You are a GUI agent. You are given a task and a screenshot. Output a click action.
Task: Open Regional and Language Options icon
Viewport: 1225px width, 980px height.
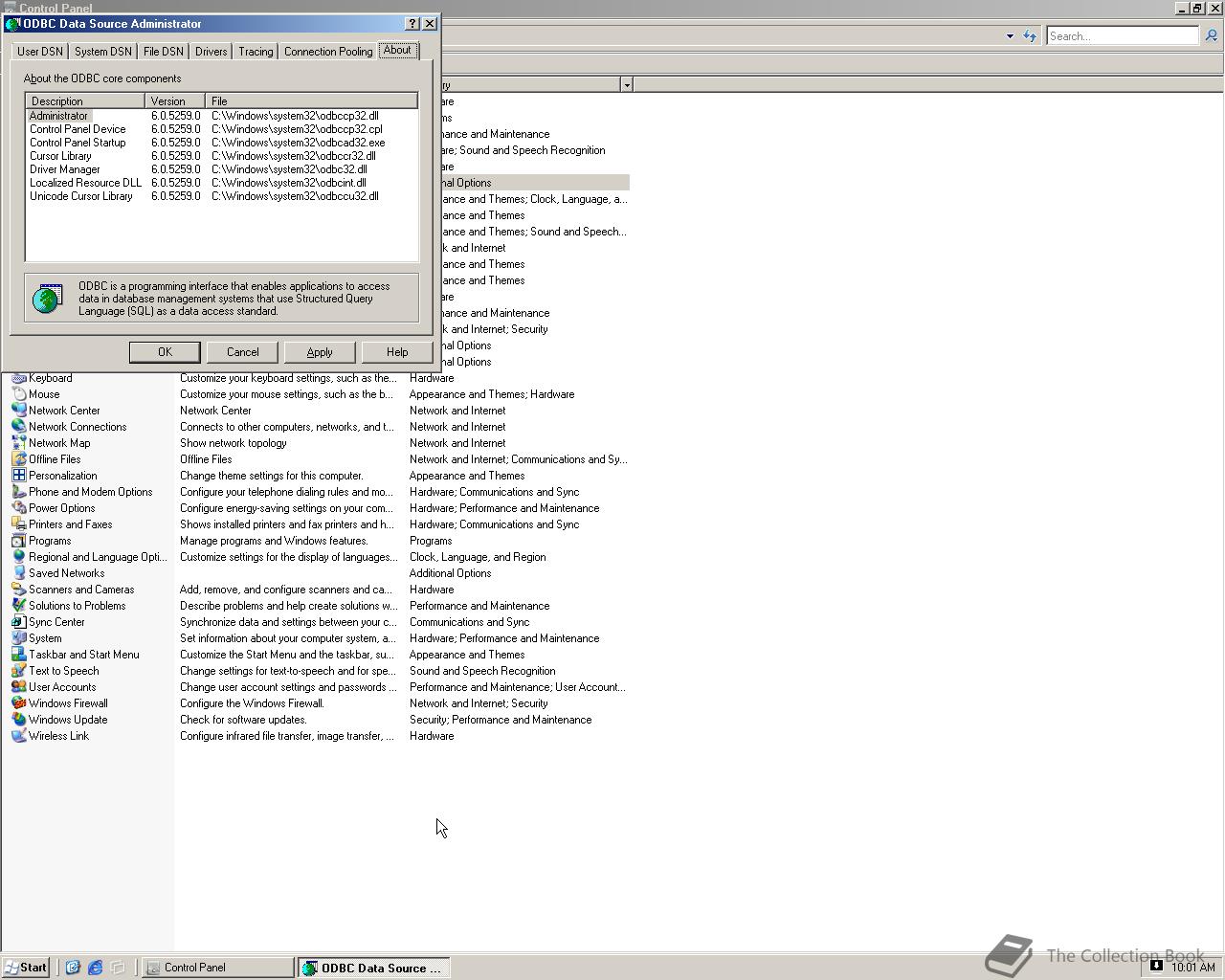tap(18, 557)
